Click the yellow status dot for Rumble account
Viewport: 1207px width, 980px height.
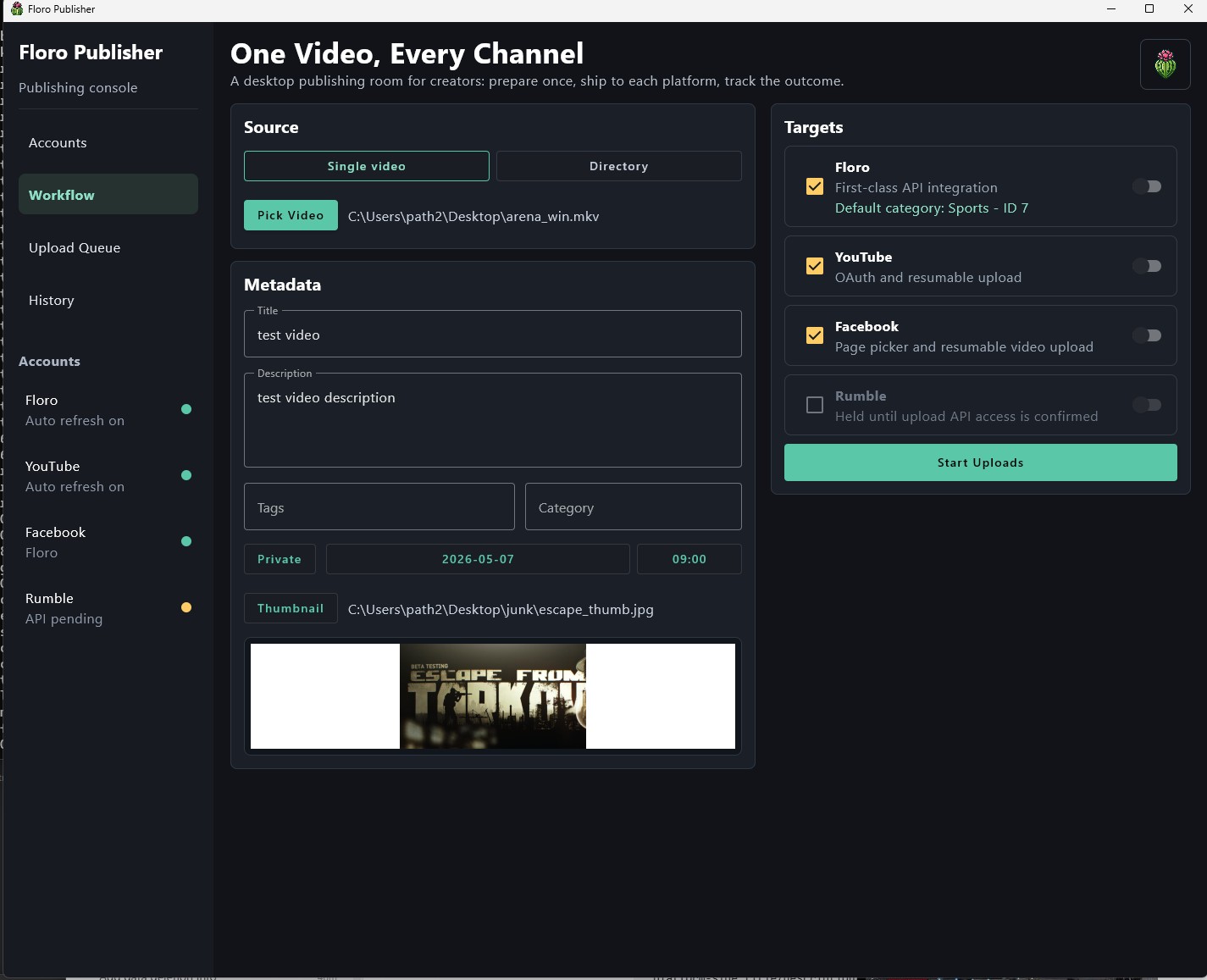pos(186,607)
